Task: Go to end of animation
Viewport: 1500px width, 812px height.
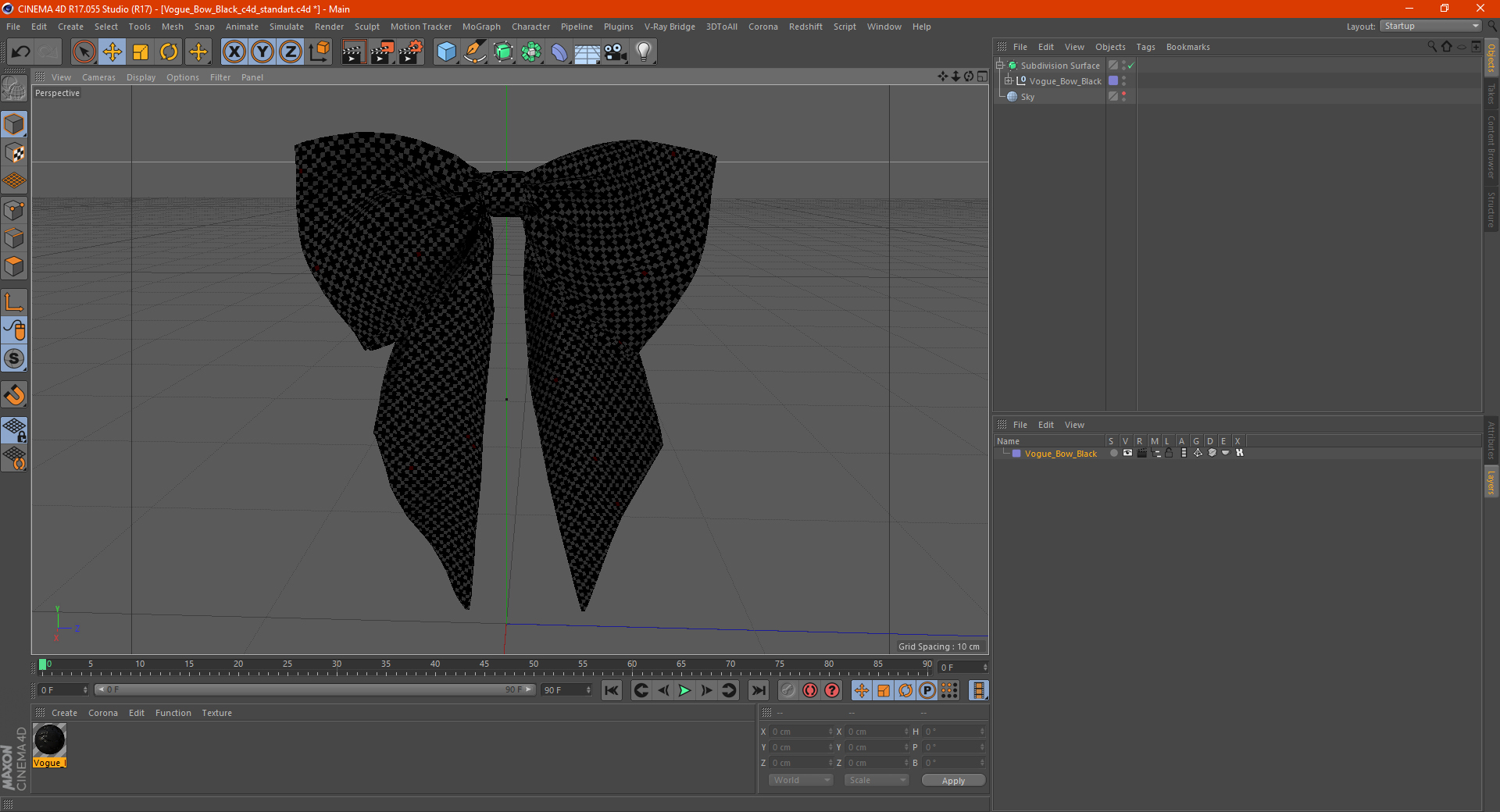Action: click(758, 690)
